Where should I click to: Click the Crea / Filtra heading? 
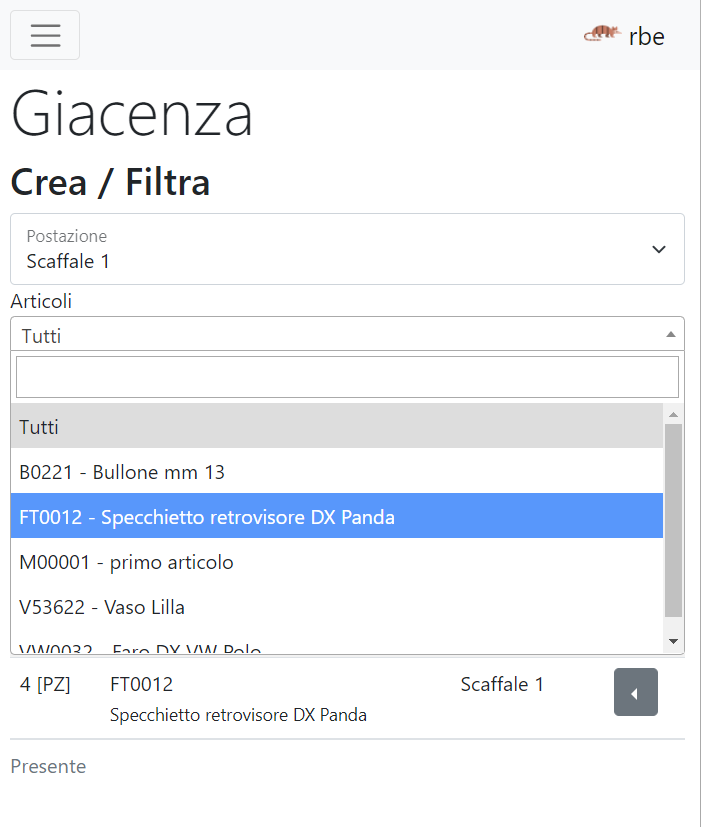110,182
